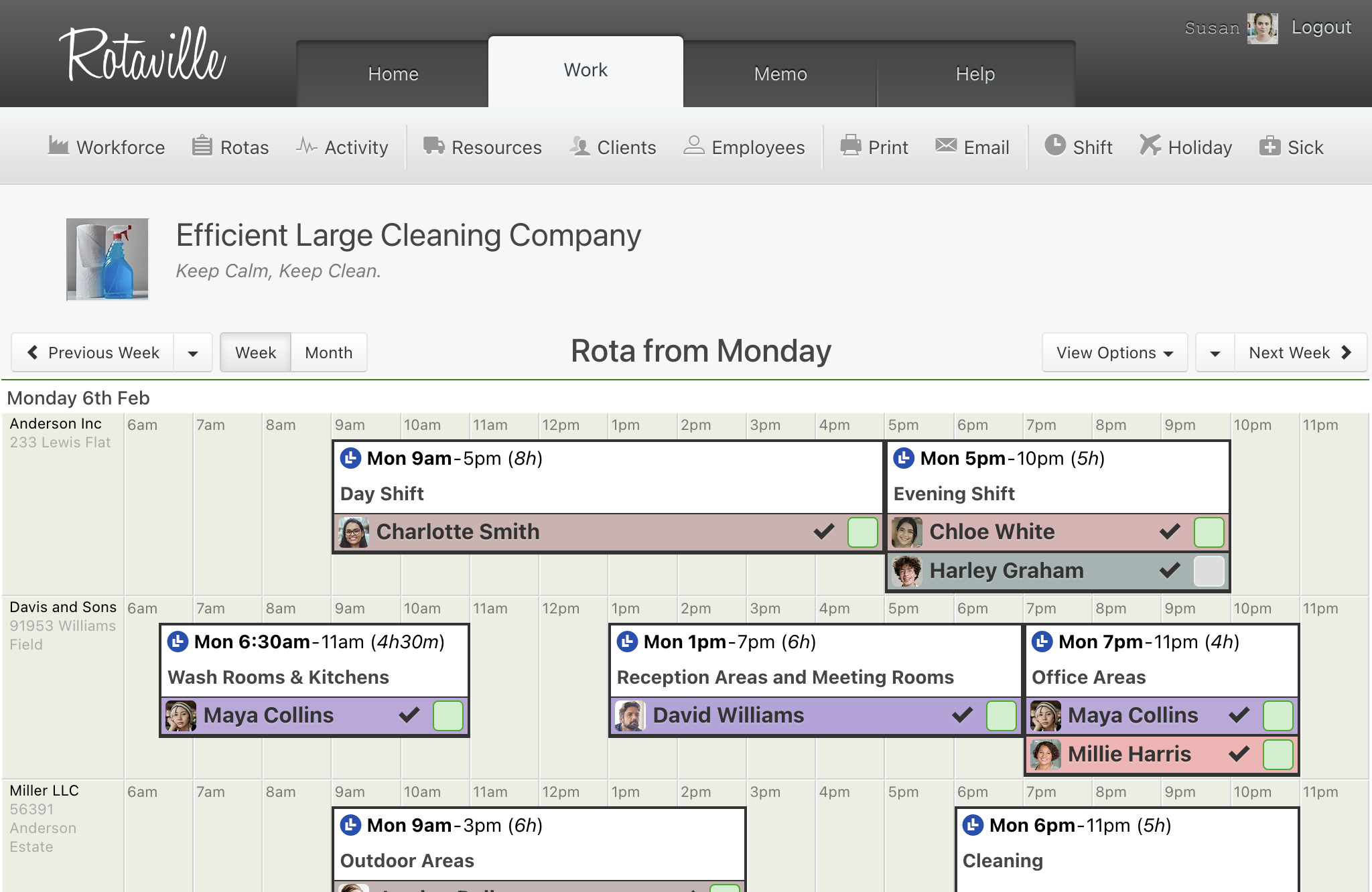The width and height of the screenshot is (1372, 892).
Task: Click clock icon on Mon 9am-3pm Outdoor Areas
Action: pos(351,825)
